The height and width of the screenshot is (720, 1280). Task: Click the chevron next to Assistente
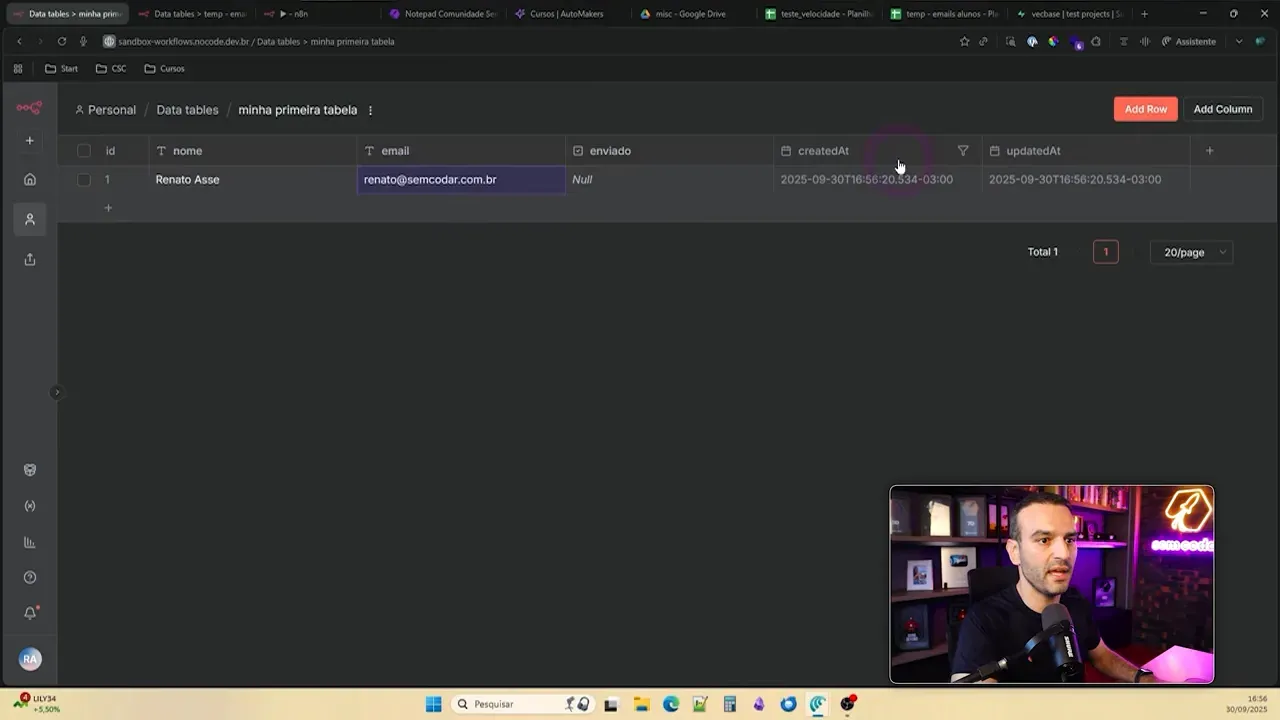[x=1237, y=41]
